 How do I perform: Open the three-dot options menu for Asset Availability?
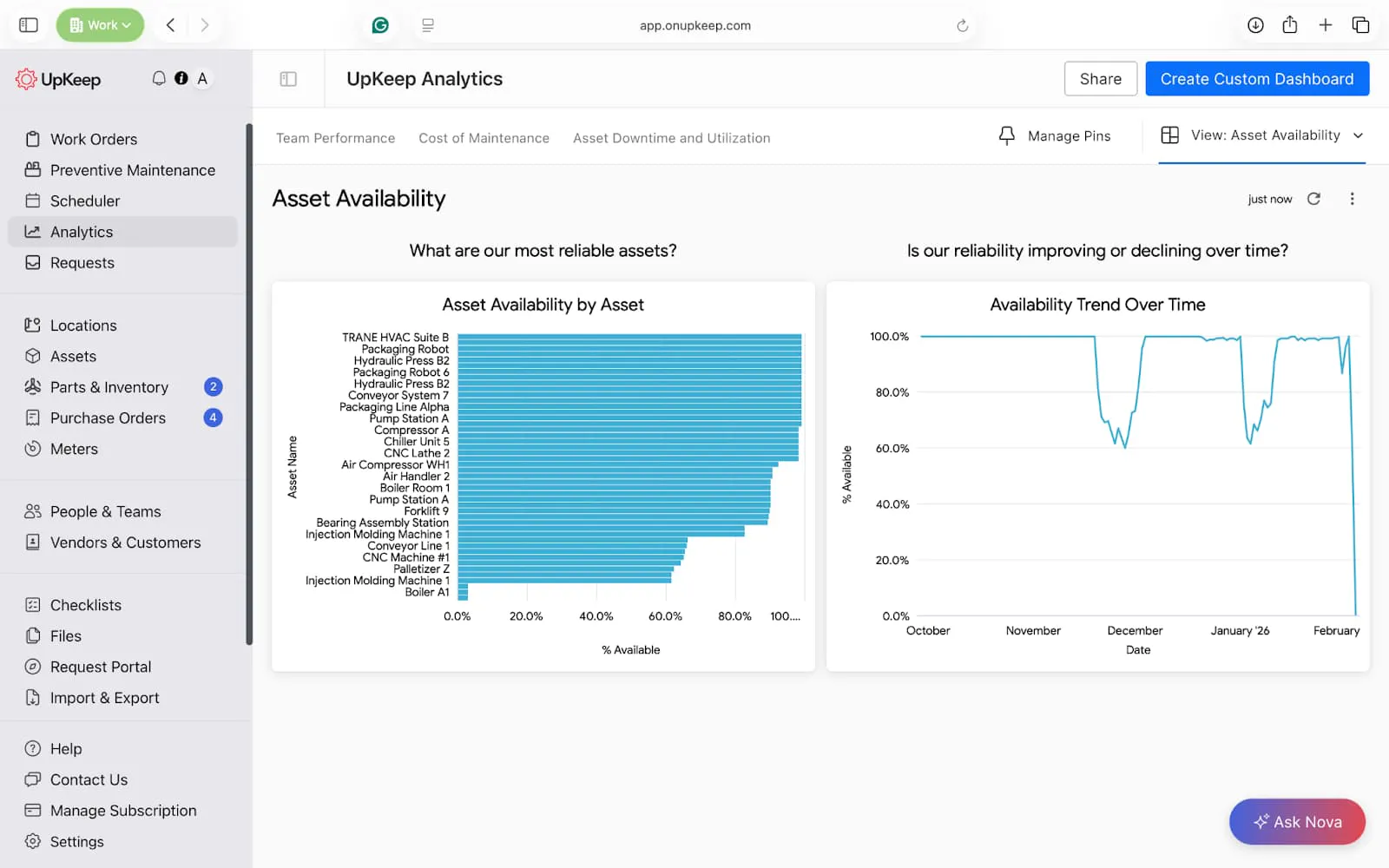tap(1352, 199)
